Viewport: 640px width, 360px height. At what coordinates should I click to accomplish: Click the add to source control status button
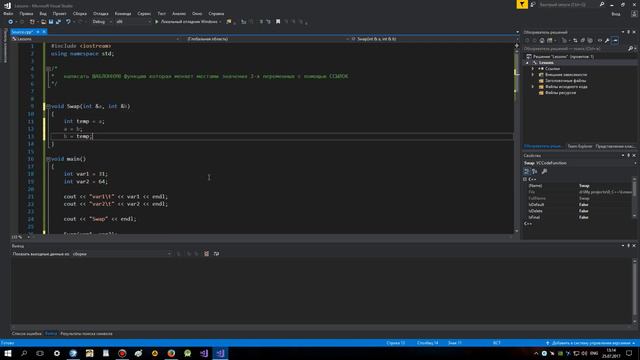point(590,343)
